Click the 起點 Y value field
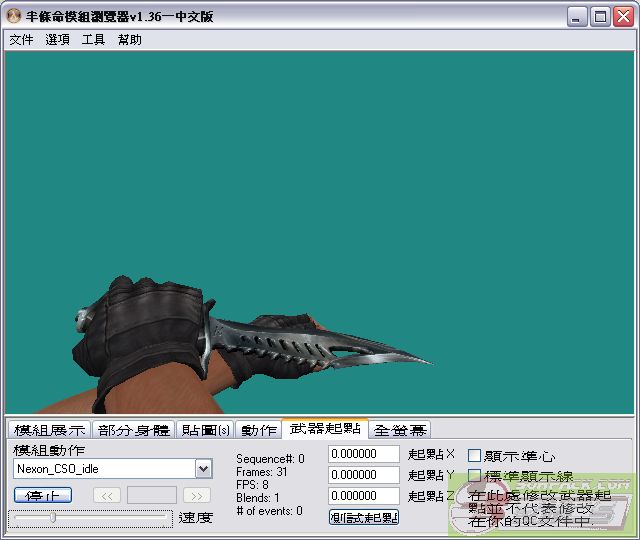This screenshot has height=540, width=640. click(x=364, y=475)
